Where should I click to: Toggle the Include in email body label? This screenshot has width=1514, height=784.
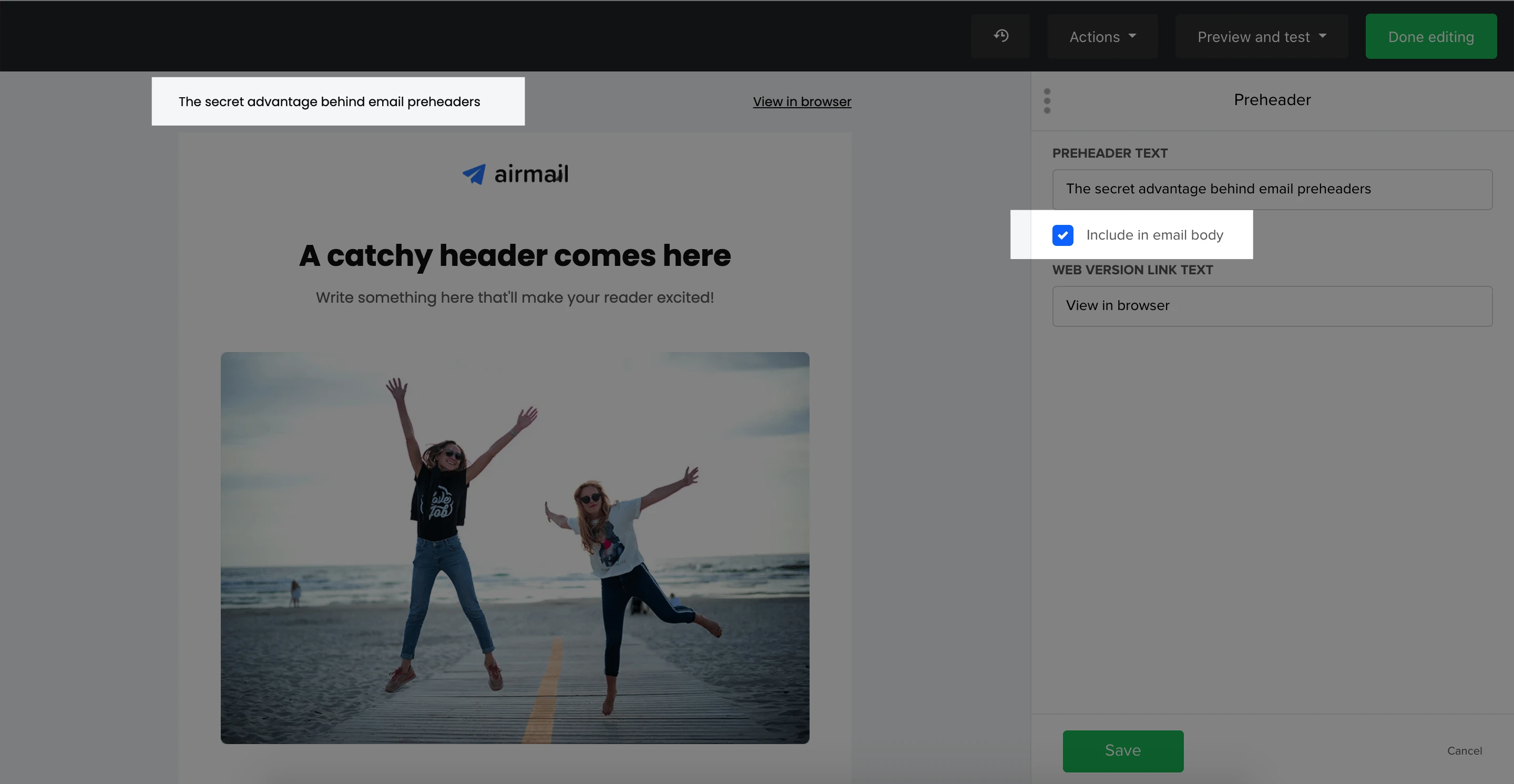tap(1154, 235)
